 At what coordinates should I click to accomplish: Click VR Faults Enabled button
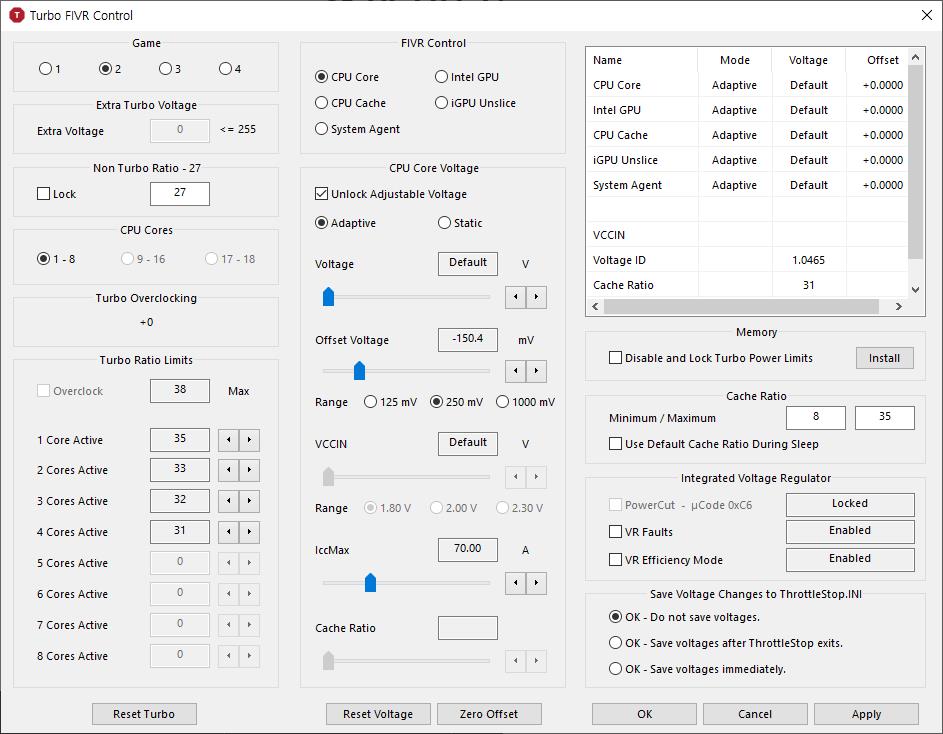coord(850,531)
